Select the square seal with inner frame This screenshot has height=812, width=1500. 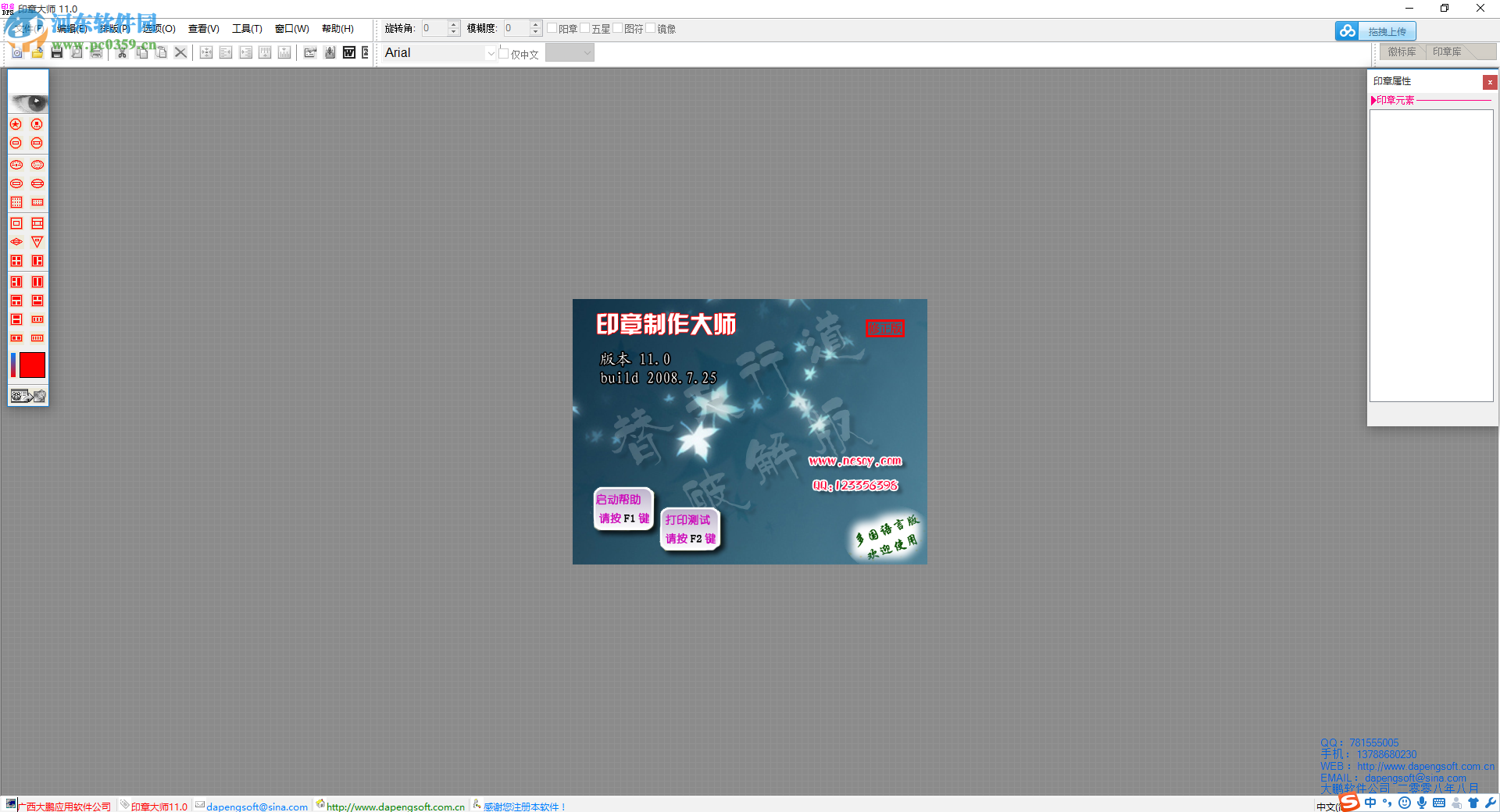[x=16, y=223]
